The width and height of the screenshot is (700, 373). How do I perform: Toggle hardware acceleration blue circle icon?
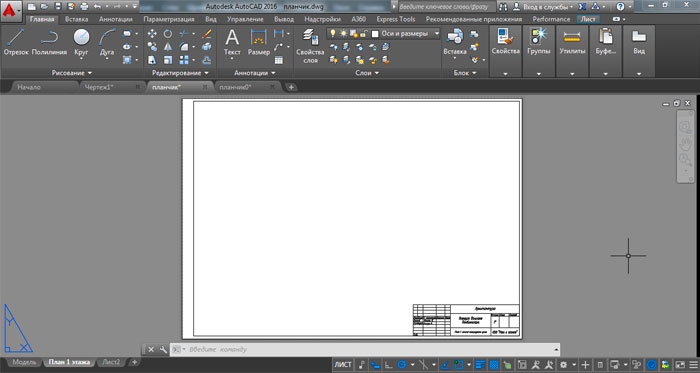(652, 365)
